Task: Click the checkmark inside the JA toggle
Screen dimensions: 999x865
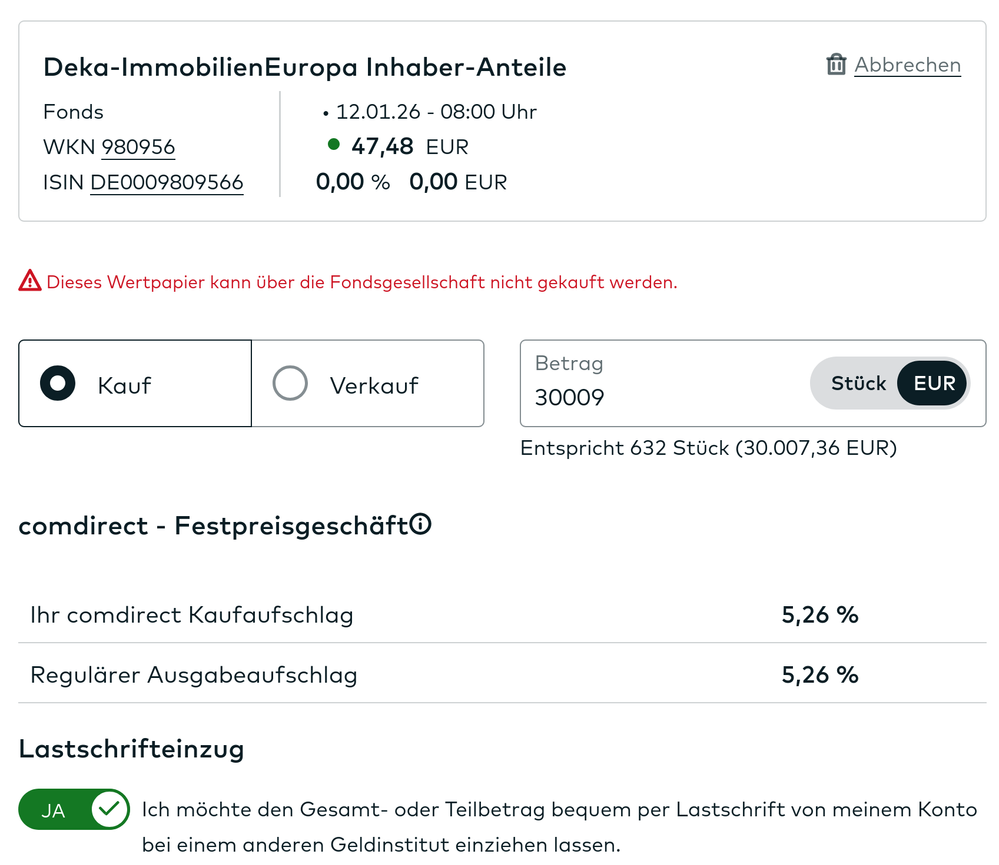Action: [110, 809]
